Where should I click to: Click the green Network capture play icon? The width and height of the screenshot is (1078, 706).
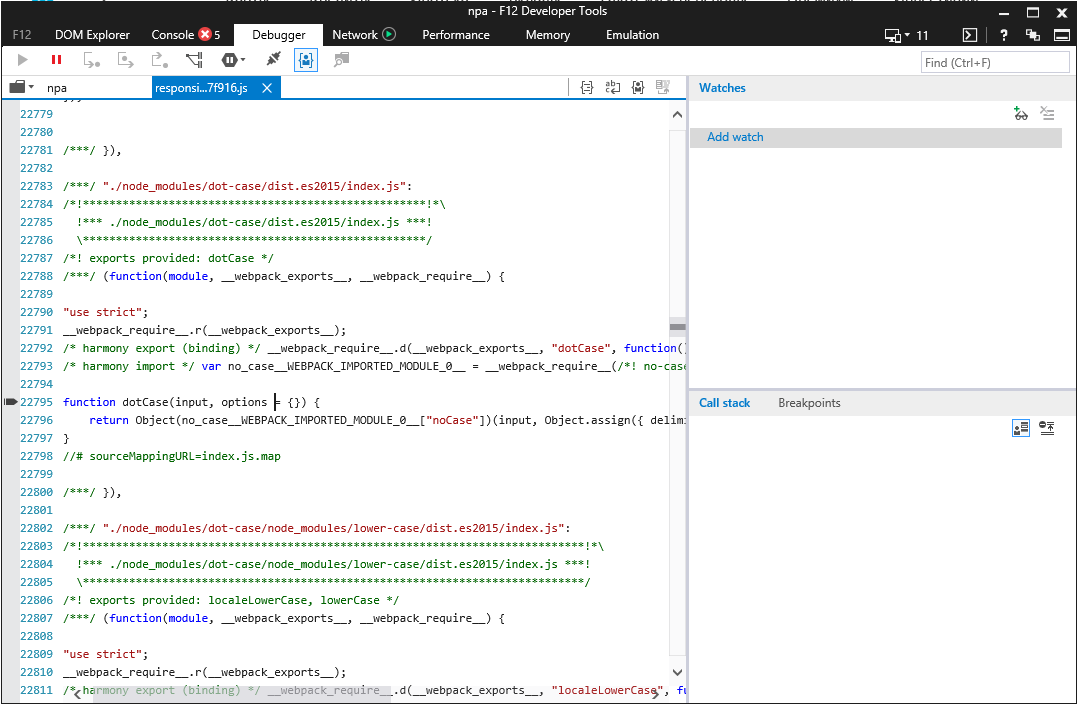point(389,34)
